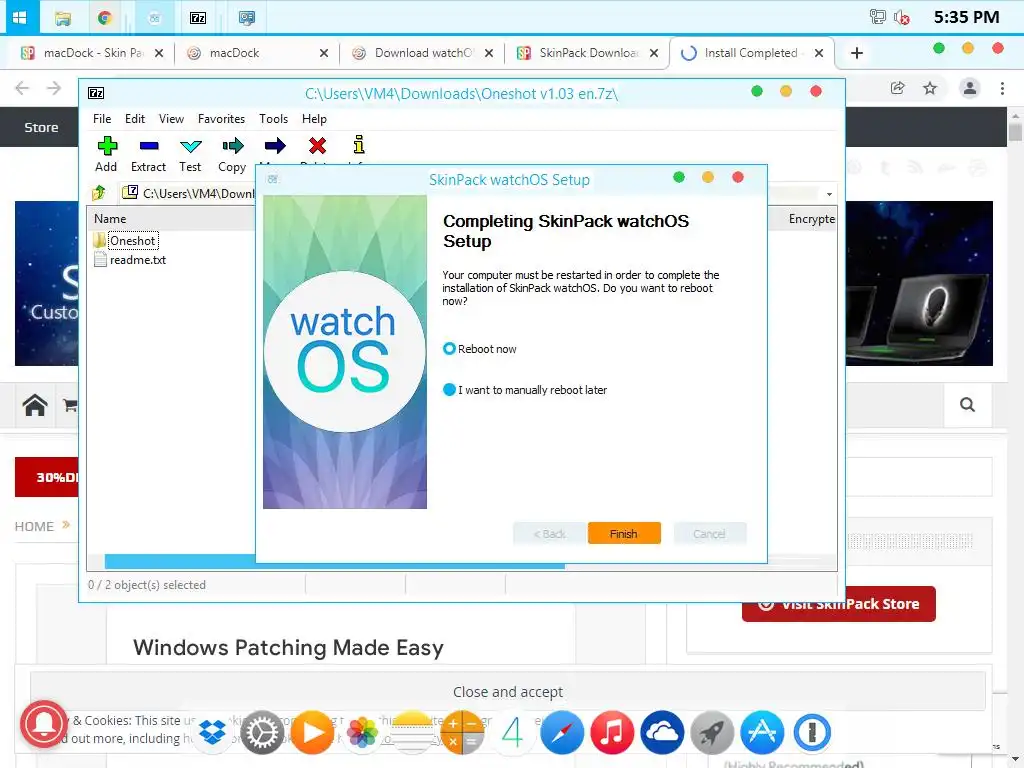Click the Chrome share page icon
Screen dimensions: 1024x768
pyautogui.click(x=897, y=88)
